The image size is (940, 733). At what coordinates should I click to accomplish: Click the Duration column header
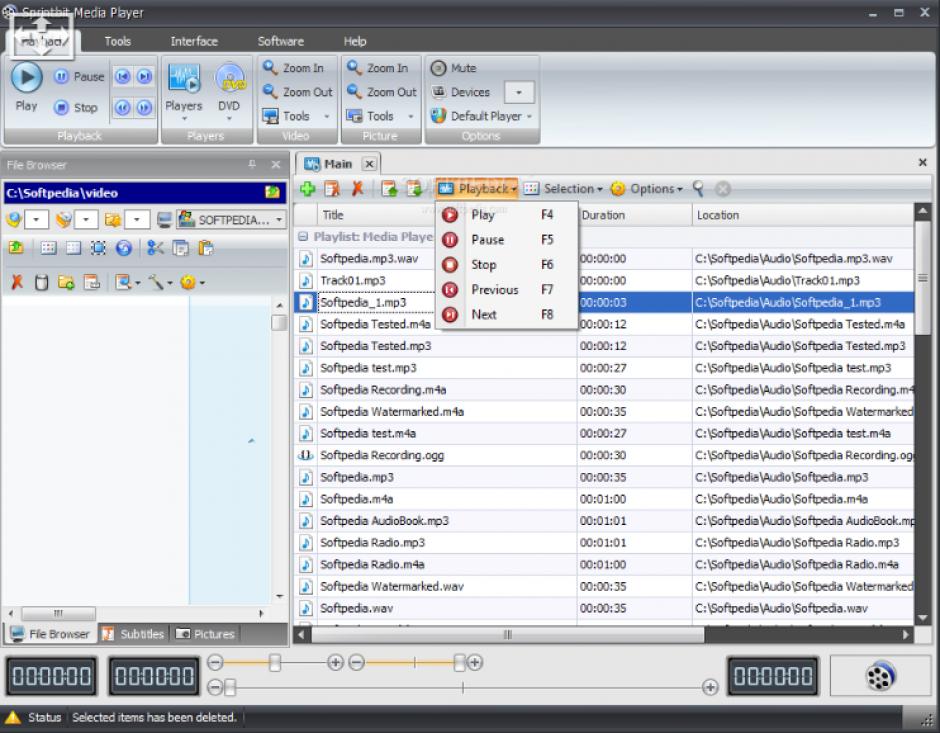point(634,215)
